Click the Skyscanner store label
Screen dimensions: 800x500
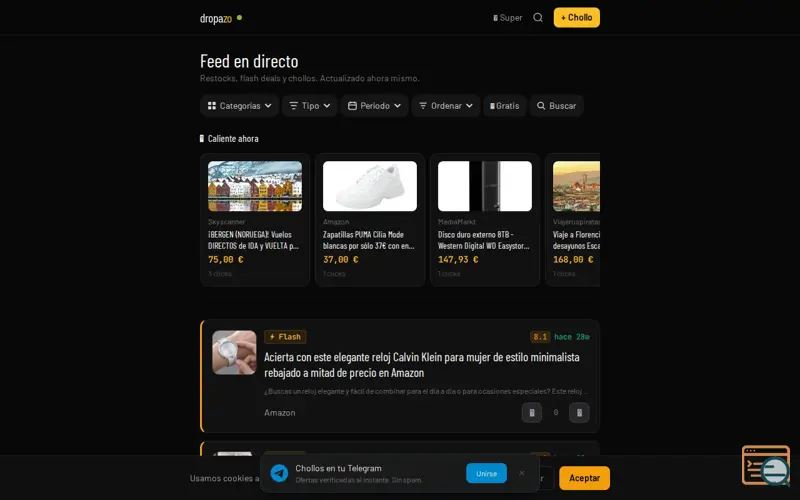tap(227, 222)
